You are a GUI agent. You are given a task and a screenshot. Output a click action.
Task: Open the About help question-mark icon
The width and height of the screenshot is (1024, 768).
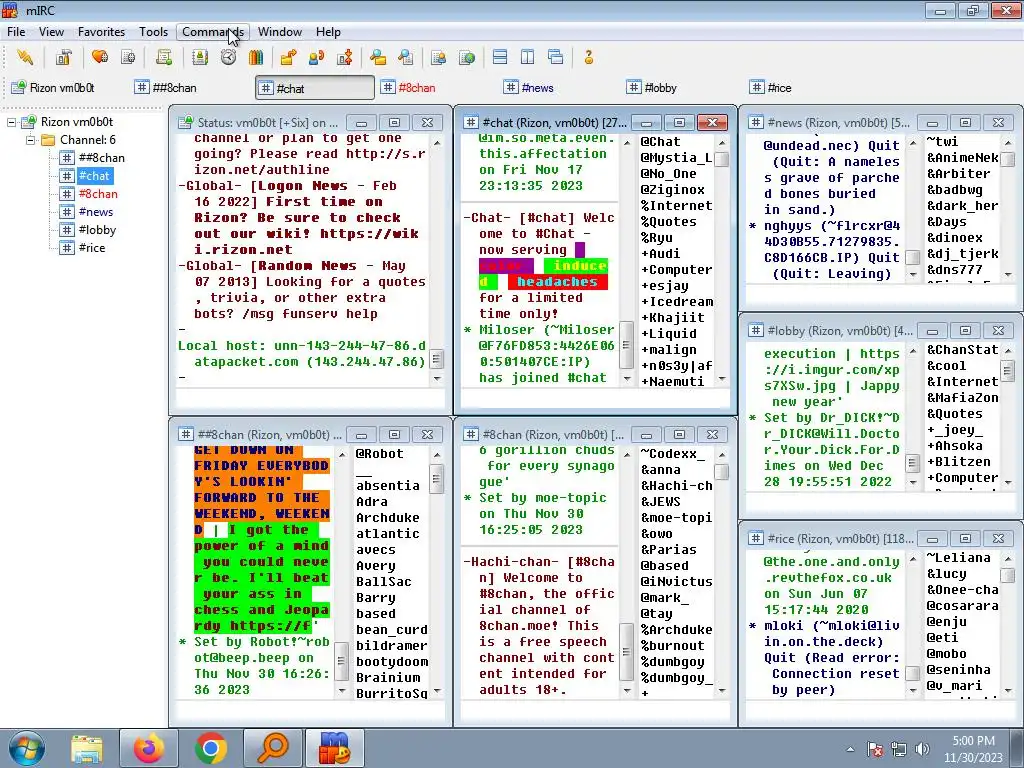point(588,57)
